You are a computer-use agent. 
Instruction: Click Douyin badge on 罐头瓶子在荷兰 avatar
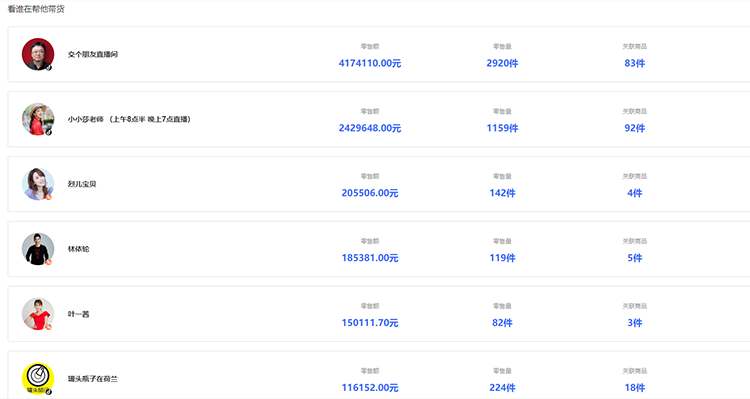click(x=49, y=392)
